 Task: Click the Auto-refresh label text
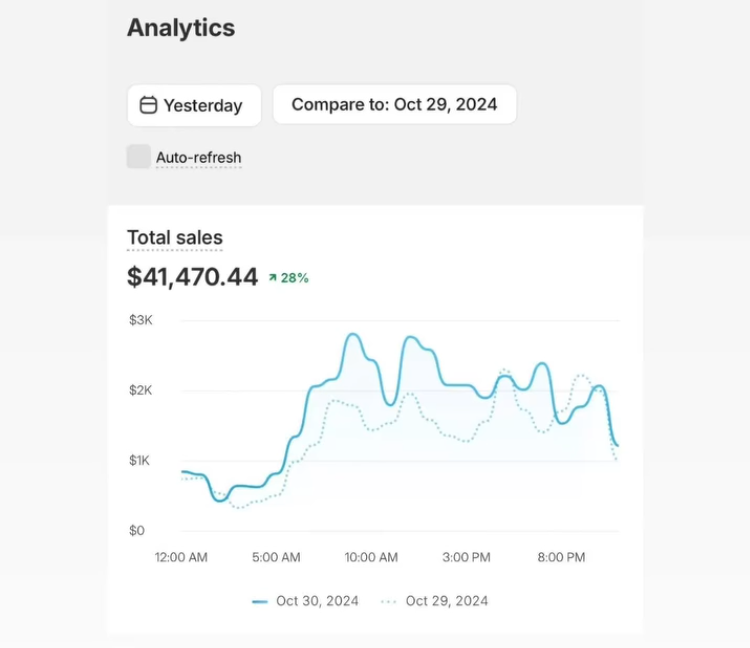[198, 158]
